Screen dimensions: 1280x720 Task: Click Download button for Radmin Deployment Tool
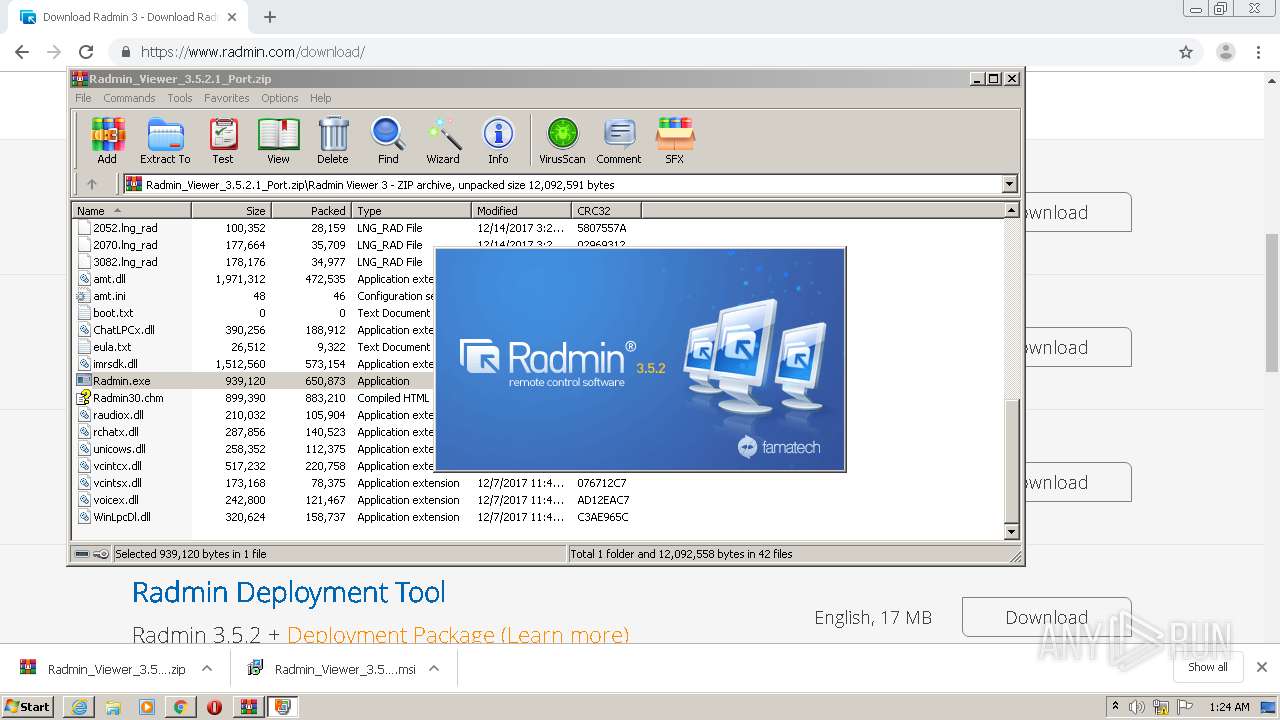(x=1046, y=617)
